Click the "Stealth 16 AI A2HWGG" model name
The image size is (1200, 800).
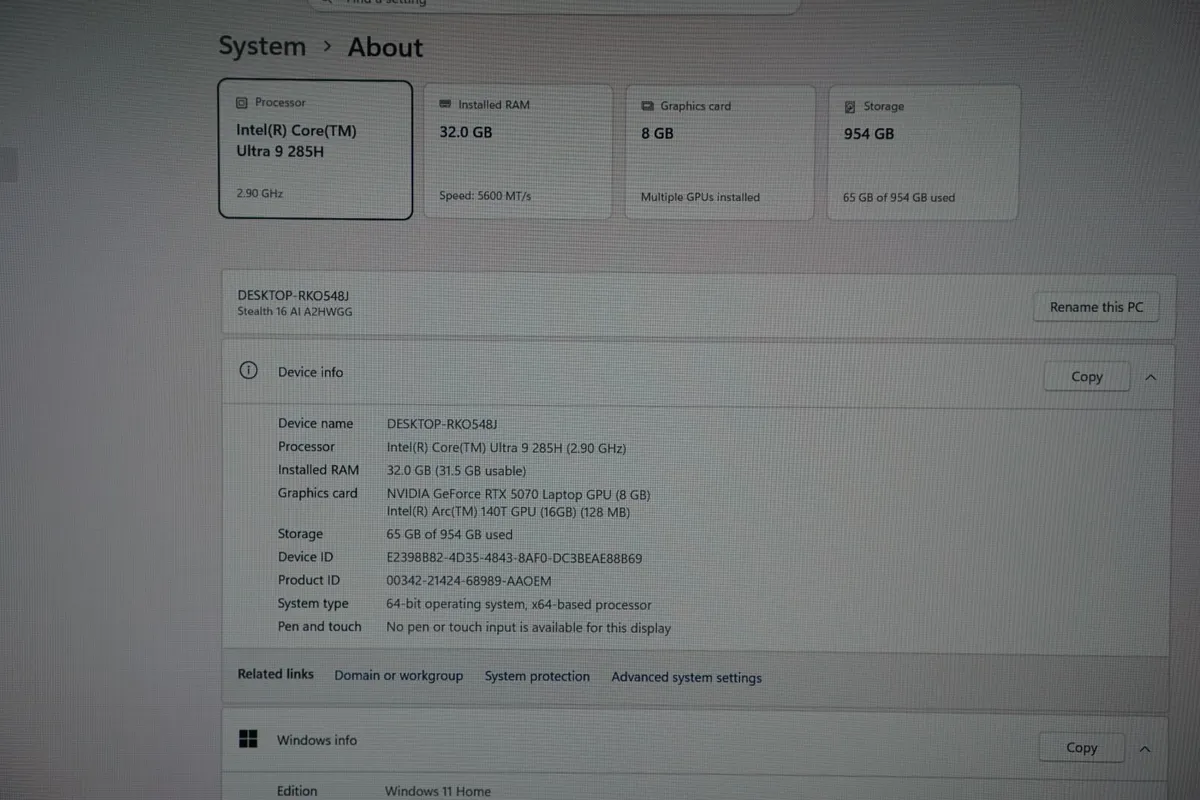(295, 311)
